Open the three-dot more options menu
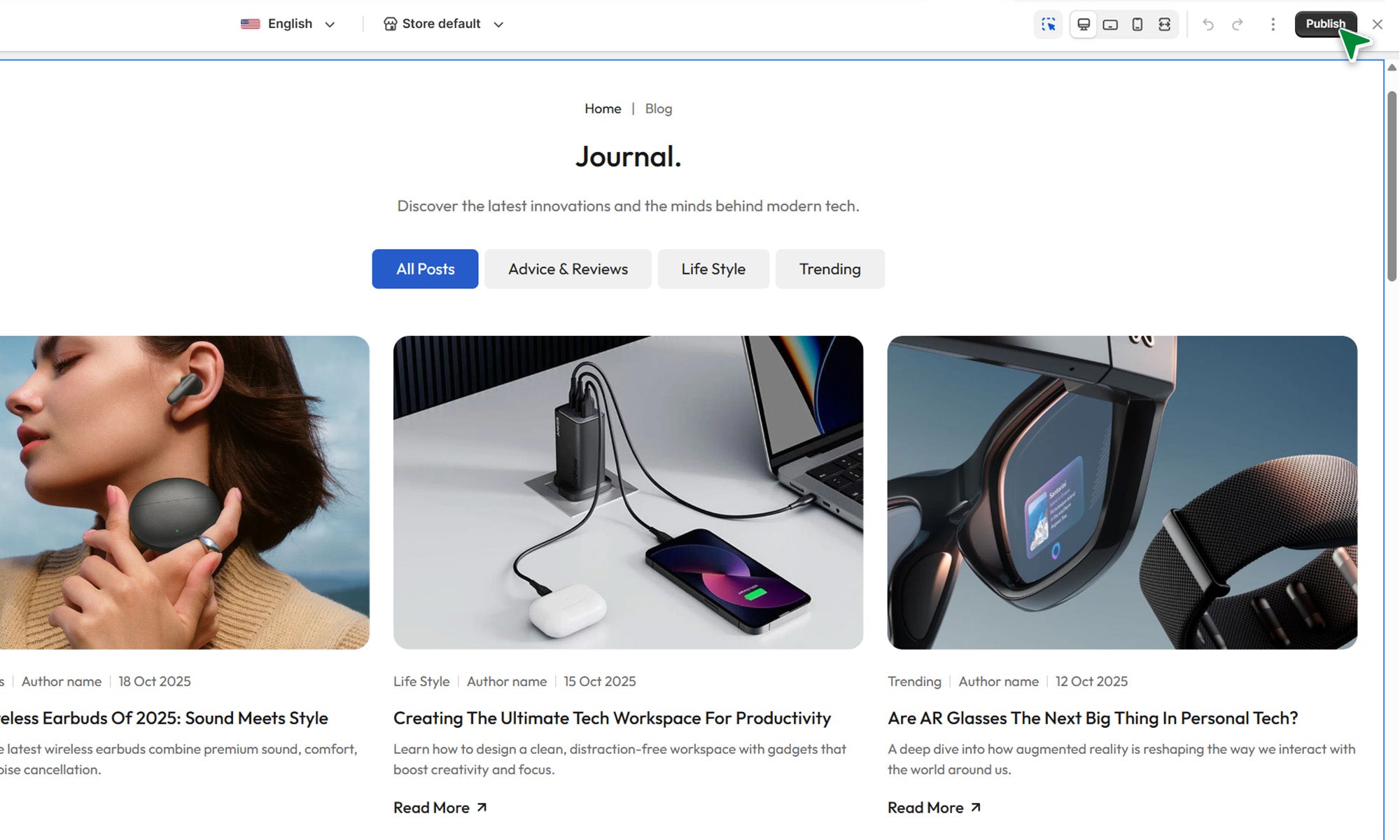1400x840 pixels. (x=1273, y=24)
